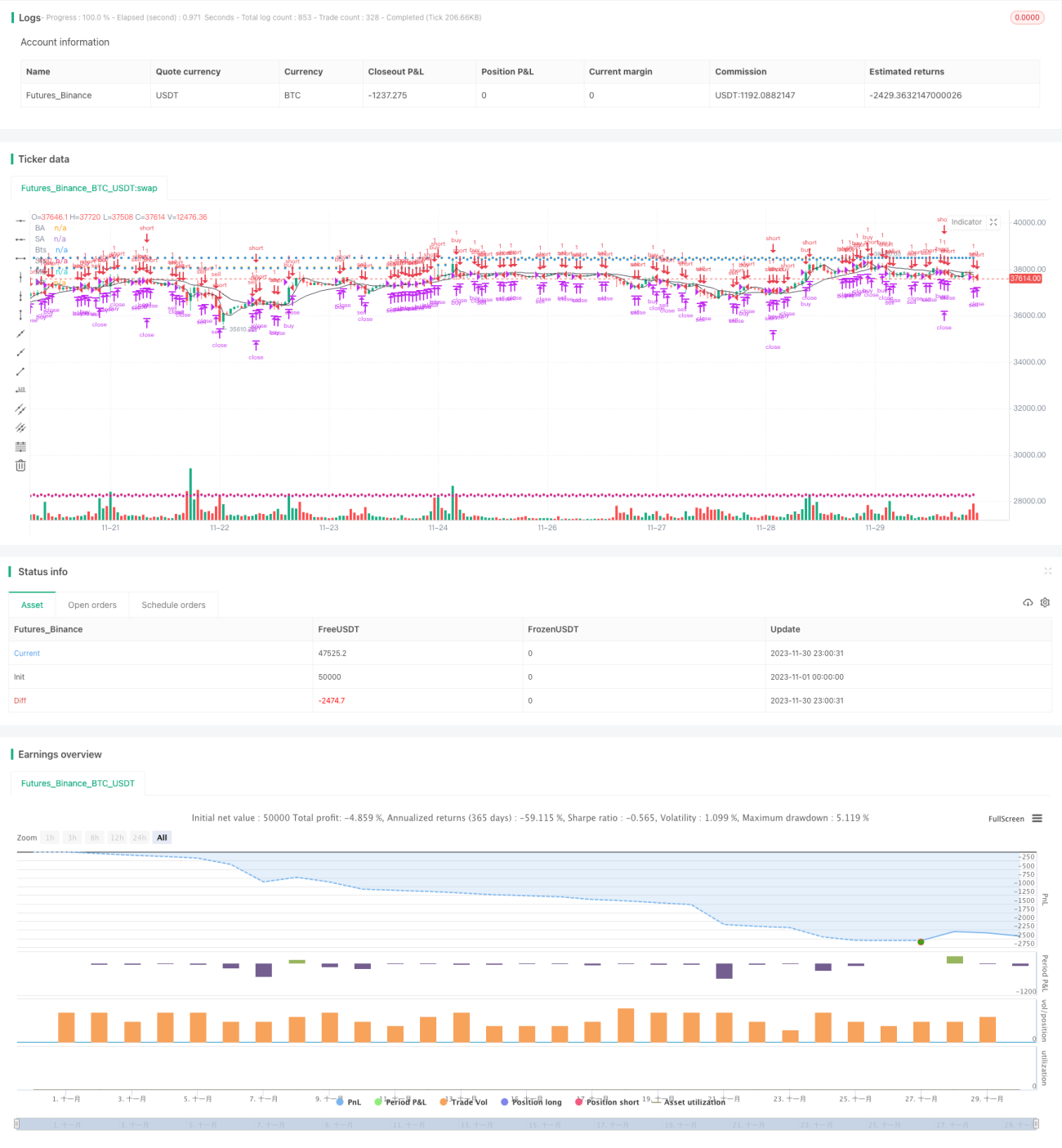Click the cloud download icon in Status info
This screenshot has height=1148, width=1062.
click(1028, 602)
